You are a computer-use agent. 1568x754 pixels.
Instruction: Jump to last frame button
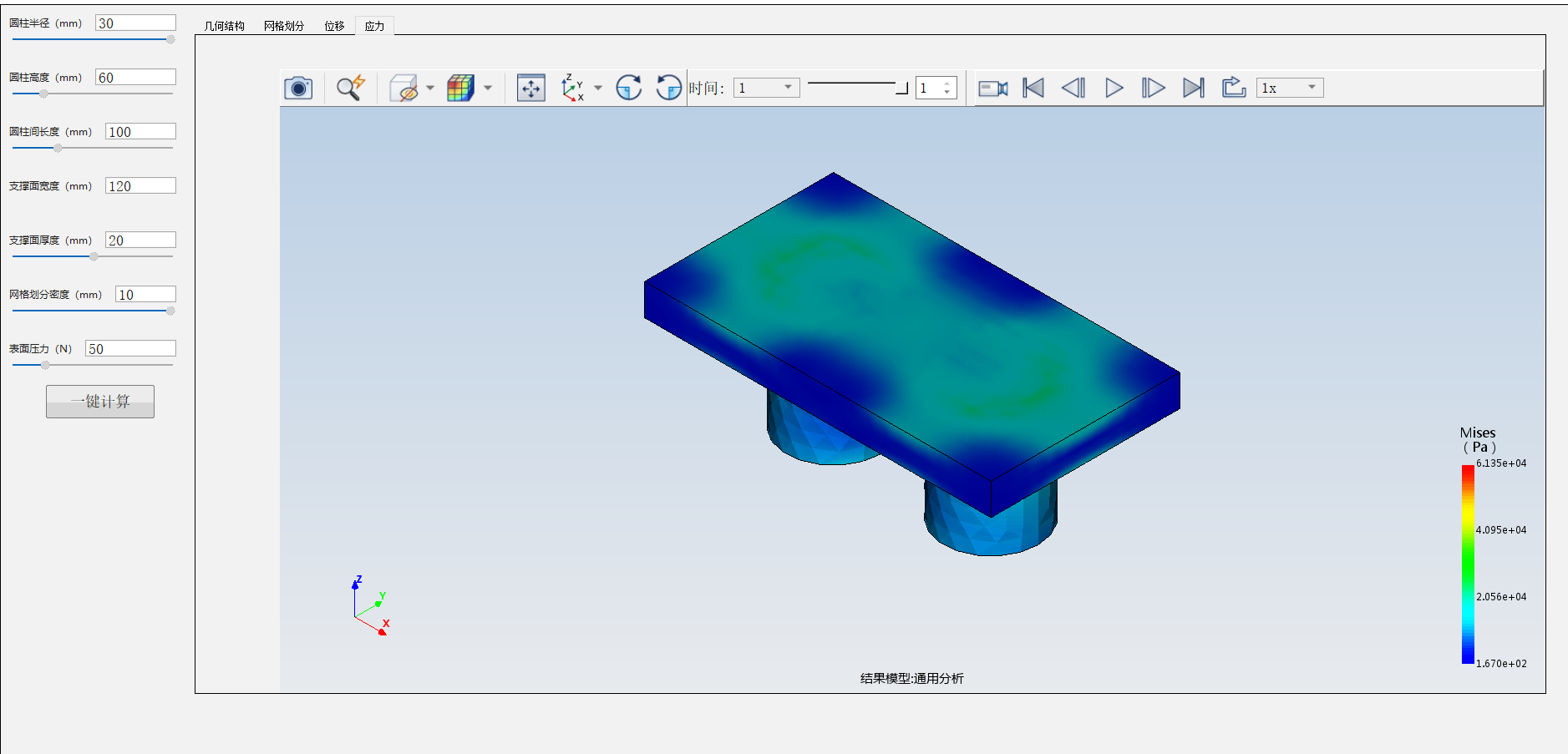pos(1194,88)
